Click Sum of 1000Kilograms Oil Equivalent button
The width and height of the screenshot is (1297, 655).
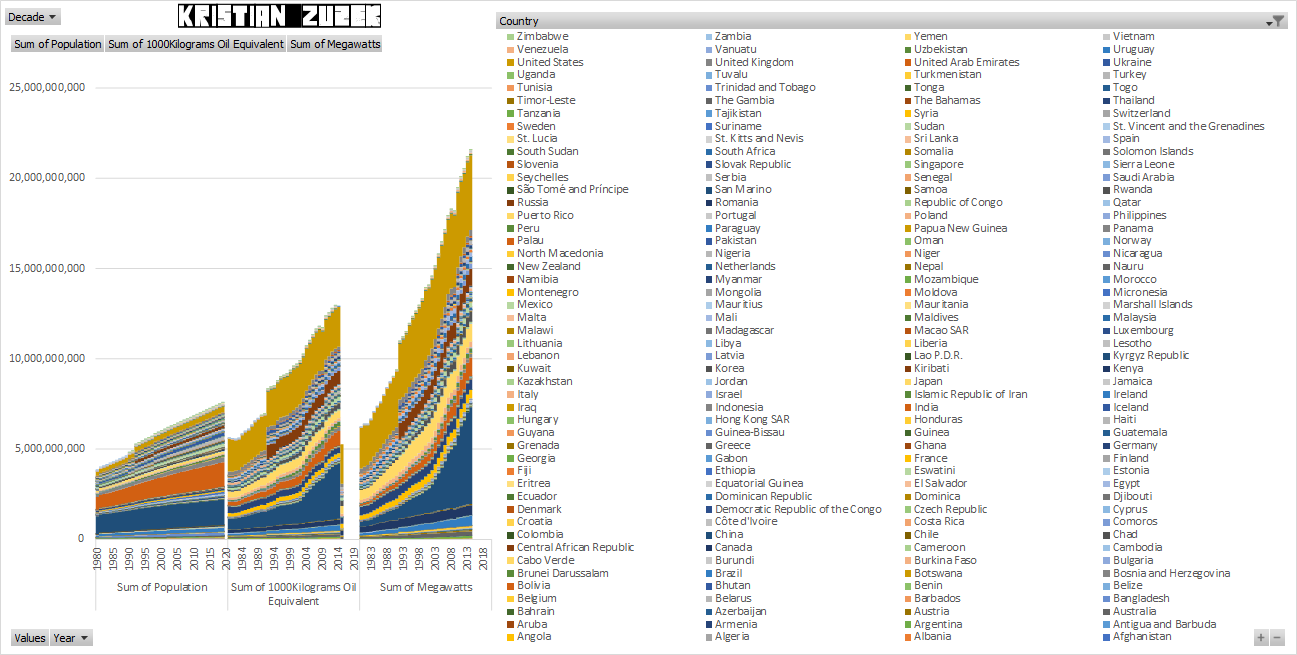pos(196,44)
